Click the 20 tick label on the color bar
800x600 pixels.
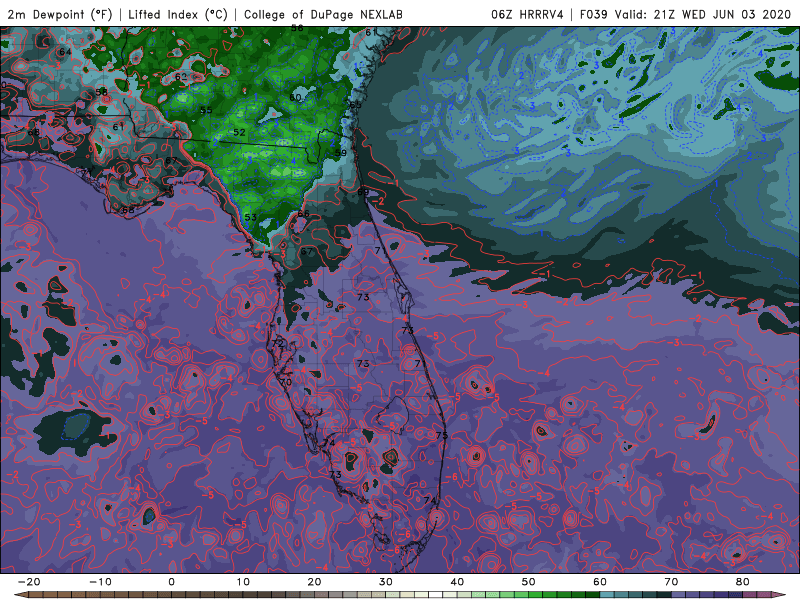(x=314, y=582)
